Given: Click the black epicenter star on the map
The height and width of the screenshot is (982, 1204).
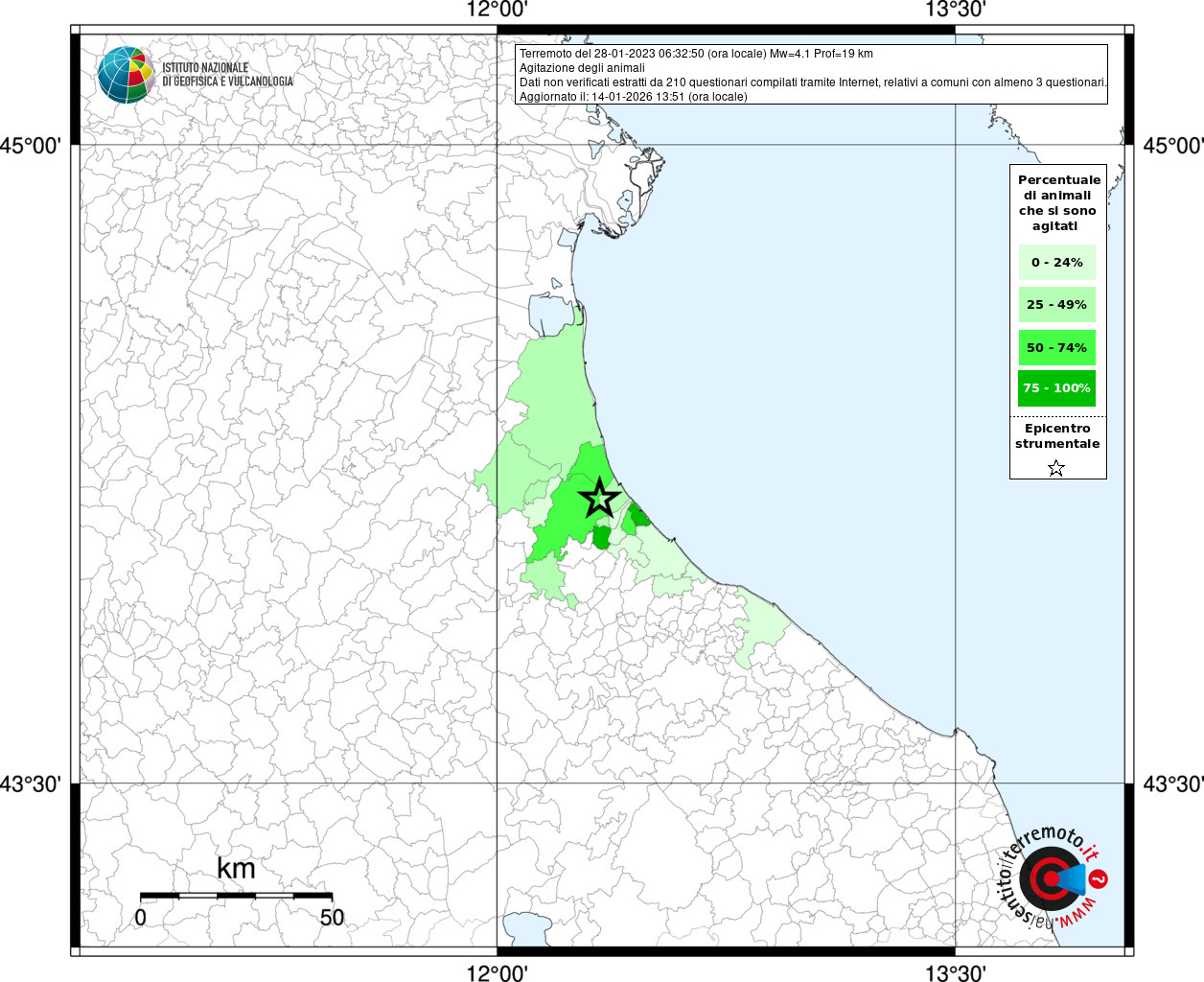Looking at the screenshot, I should point(599,498).
